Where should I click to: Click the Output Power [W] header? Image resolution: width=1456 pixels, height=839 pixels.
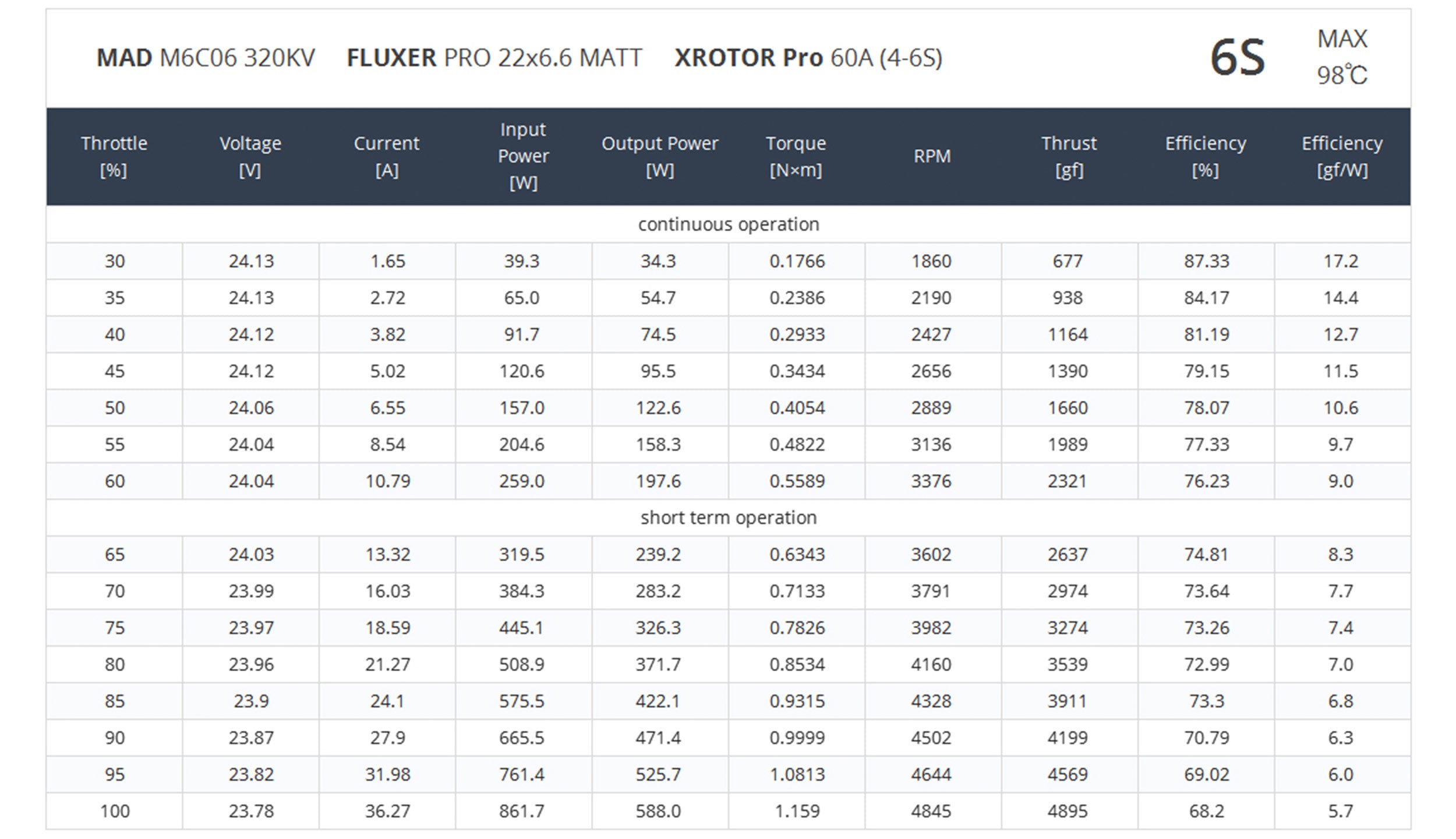pyautogui.click(x=660, y=156)
